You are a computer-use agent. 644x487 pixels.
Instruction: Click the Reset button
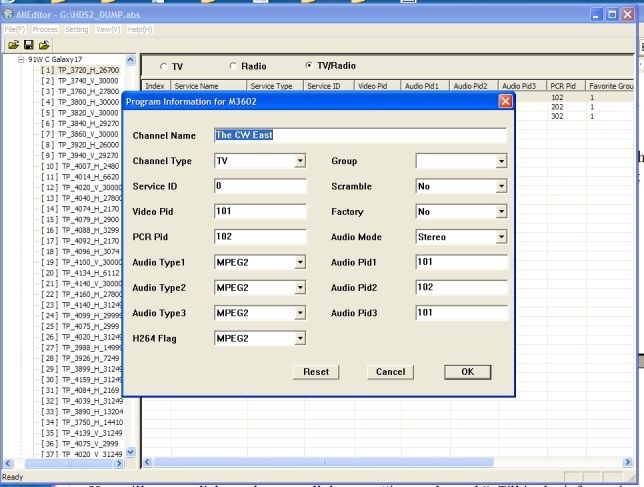pyautogui.click(x=316, y=372)
